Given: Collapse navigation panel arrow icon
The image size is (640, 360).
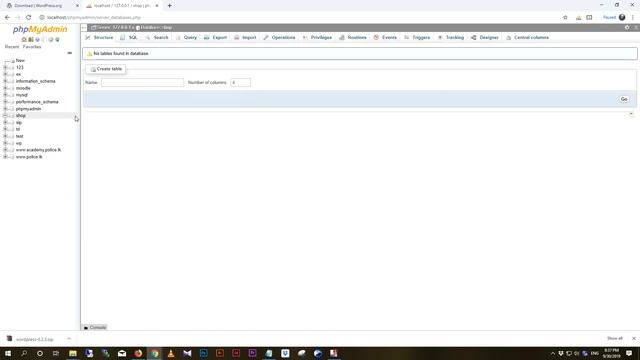Looking at the screenshot, I should (84, 27).
